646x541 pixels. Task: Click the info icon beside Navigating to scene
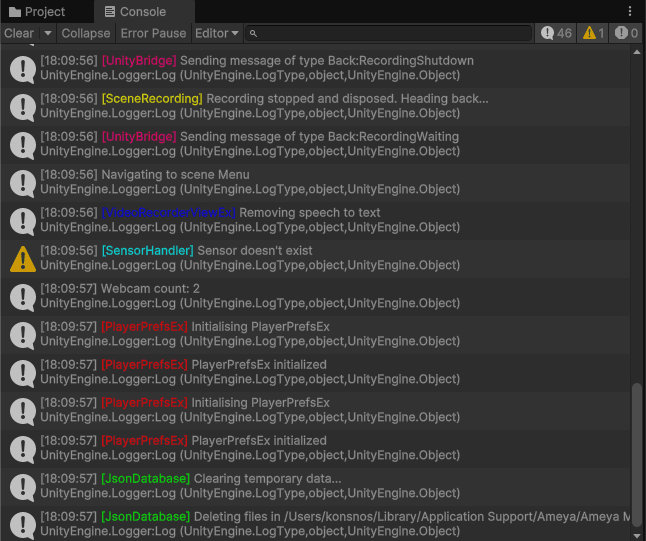point(23,183)
